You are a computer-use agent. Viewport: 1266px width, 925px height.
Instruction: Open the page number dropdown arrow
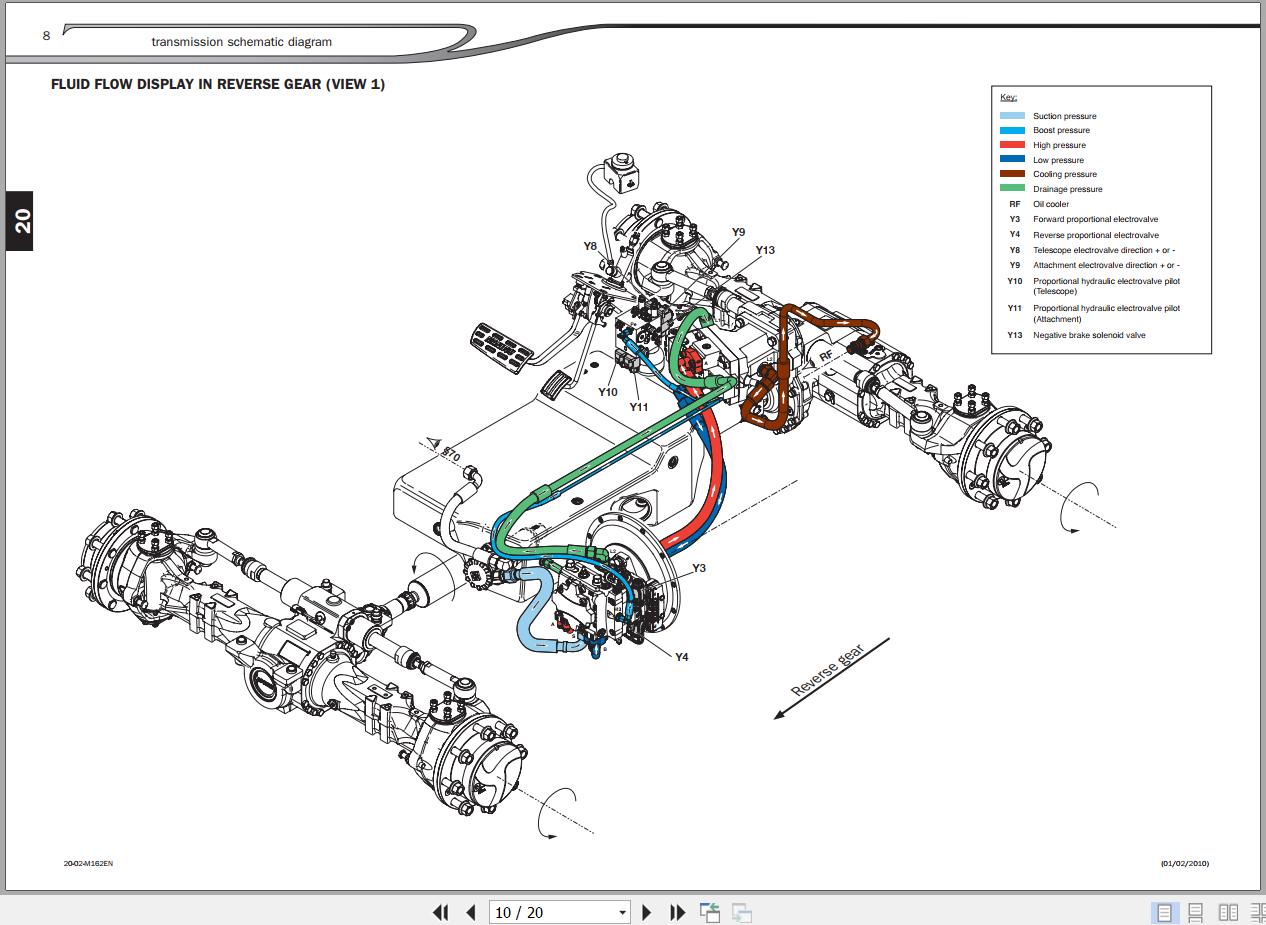(x=622, y=912)
